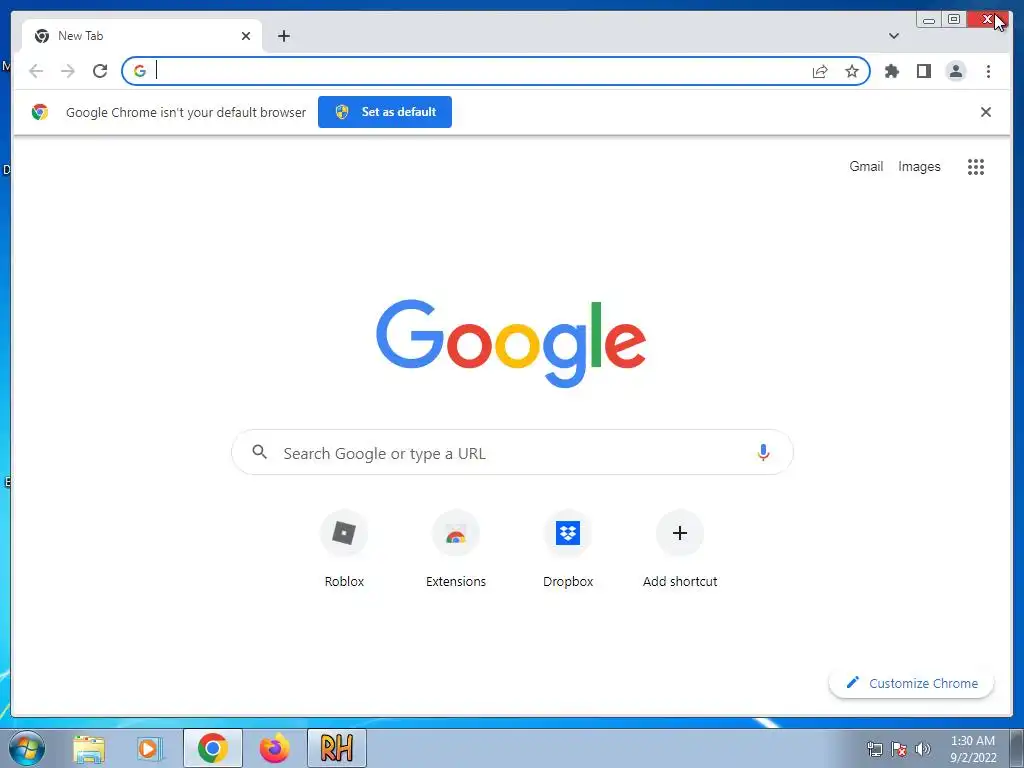This screenshot has width=1024, height=768.
Task: Click the Show desktop strip at the taskbar end
Action: pos(1017,748)
